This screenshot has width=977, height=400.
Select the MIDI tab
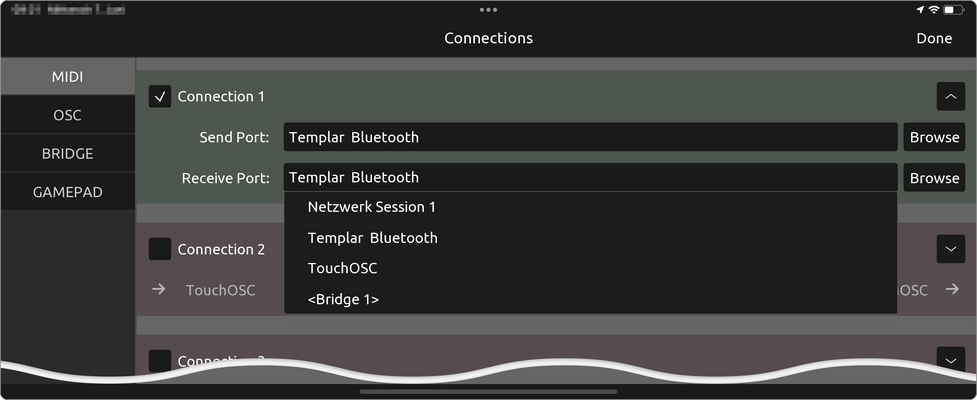click(67, 77)
